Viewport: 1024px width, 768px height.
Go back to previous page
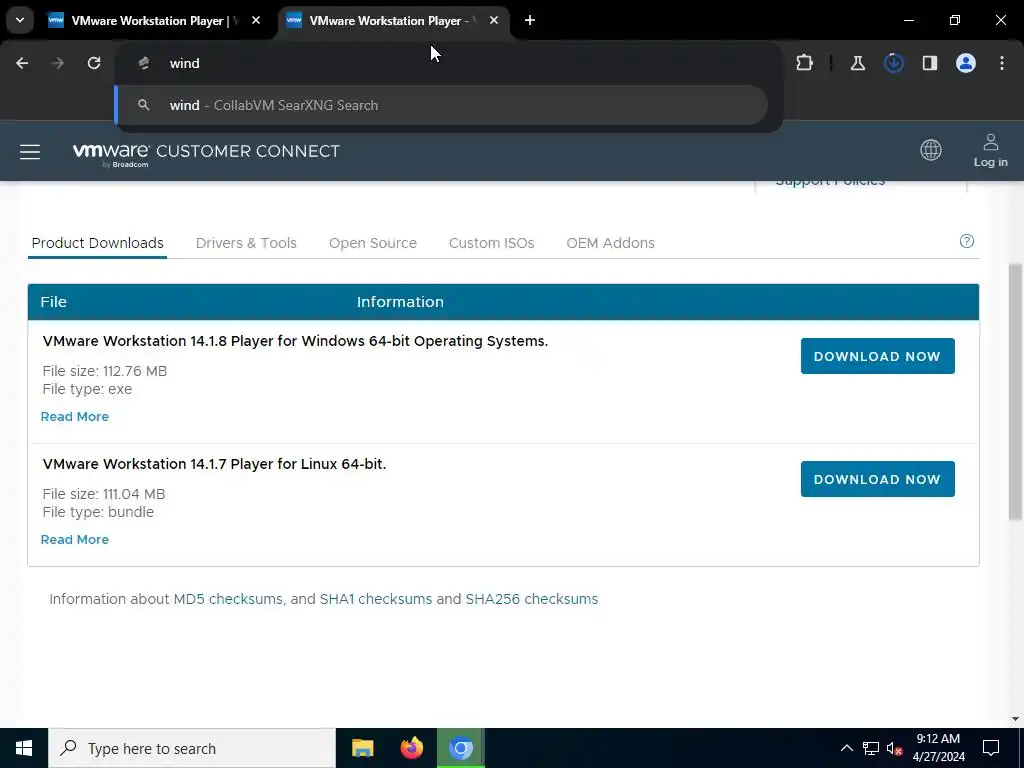[x=22, y=63]
